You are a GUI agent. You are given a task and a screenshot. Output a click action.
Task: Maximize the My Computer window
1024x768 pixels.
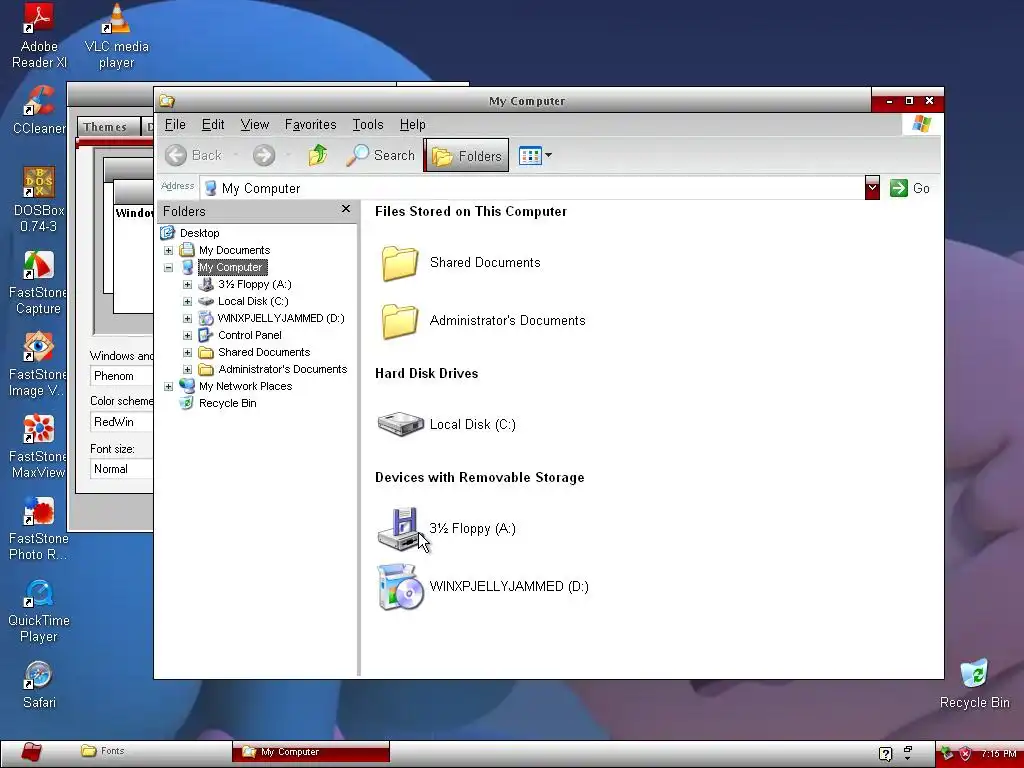[x=909, y=101]
